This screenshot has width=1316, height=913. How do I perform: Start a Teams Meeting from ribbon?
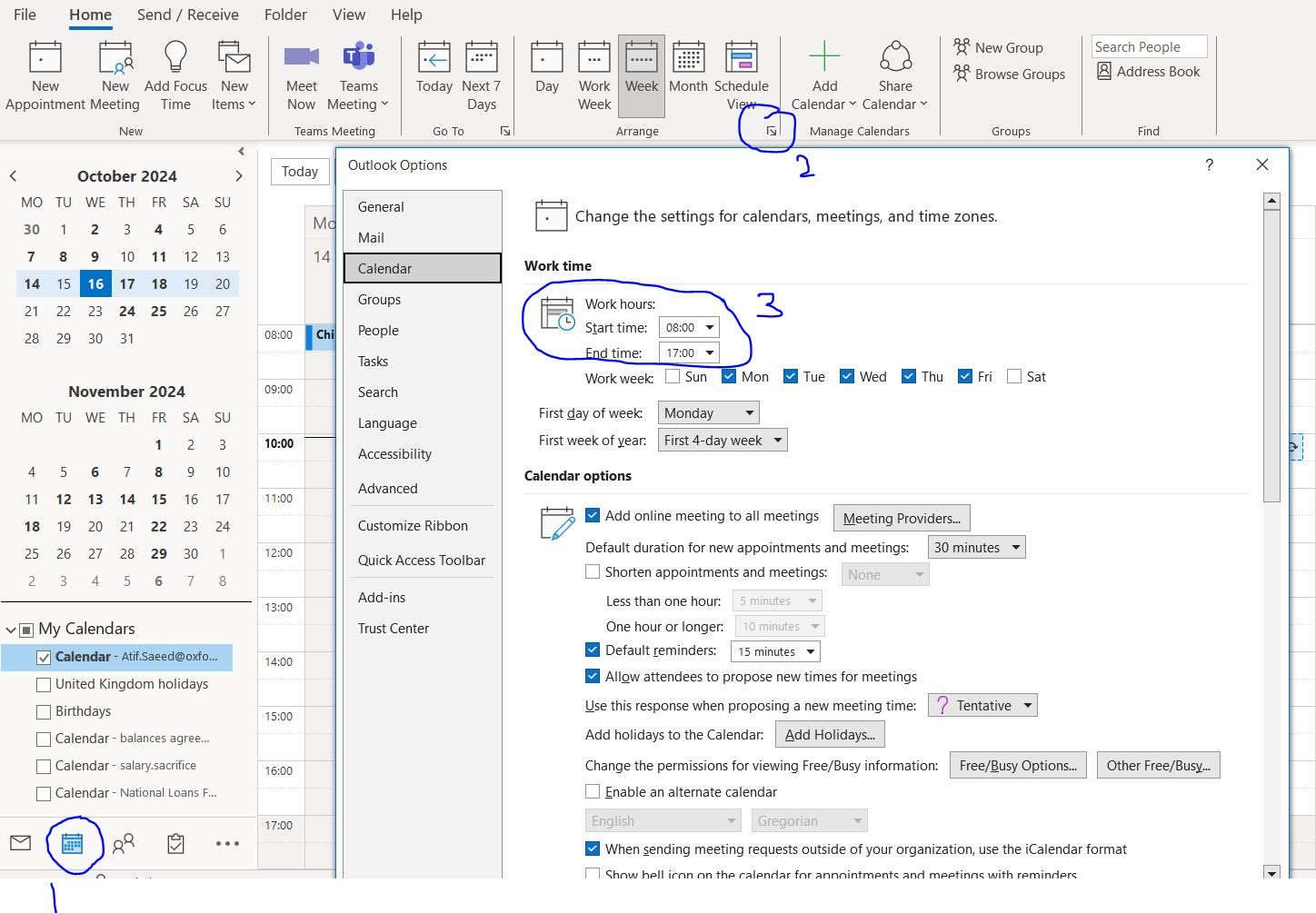point(359,77)
